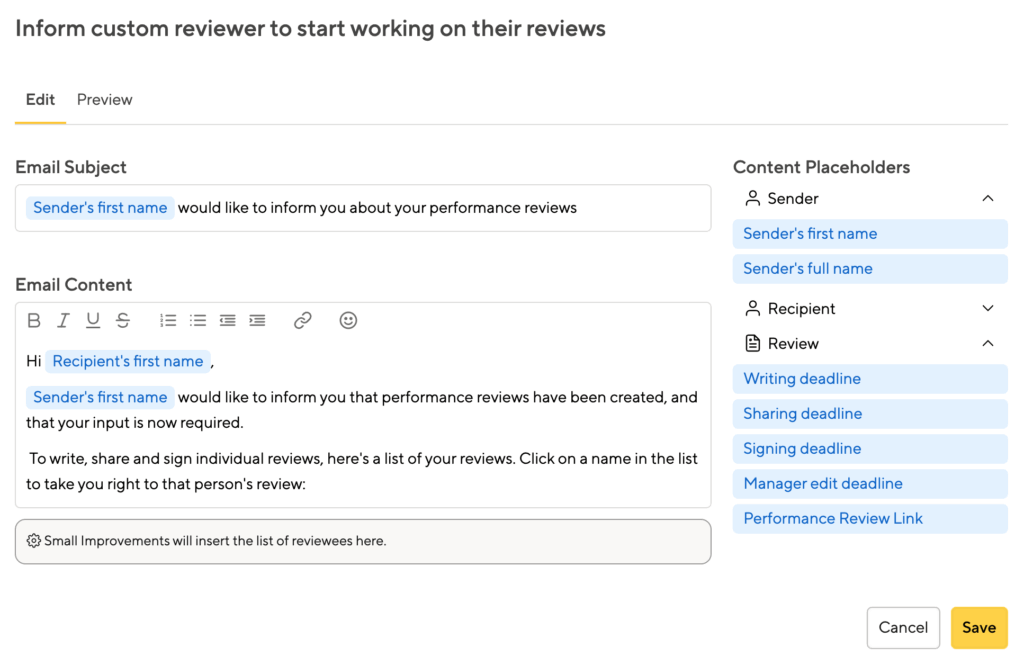
Task: Insert a bulleted list
Action: [198, 321]
